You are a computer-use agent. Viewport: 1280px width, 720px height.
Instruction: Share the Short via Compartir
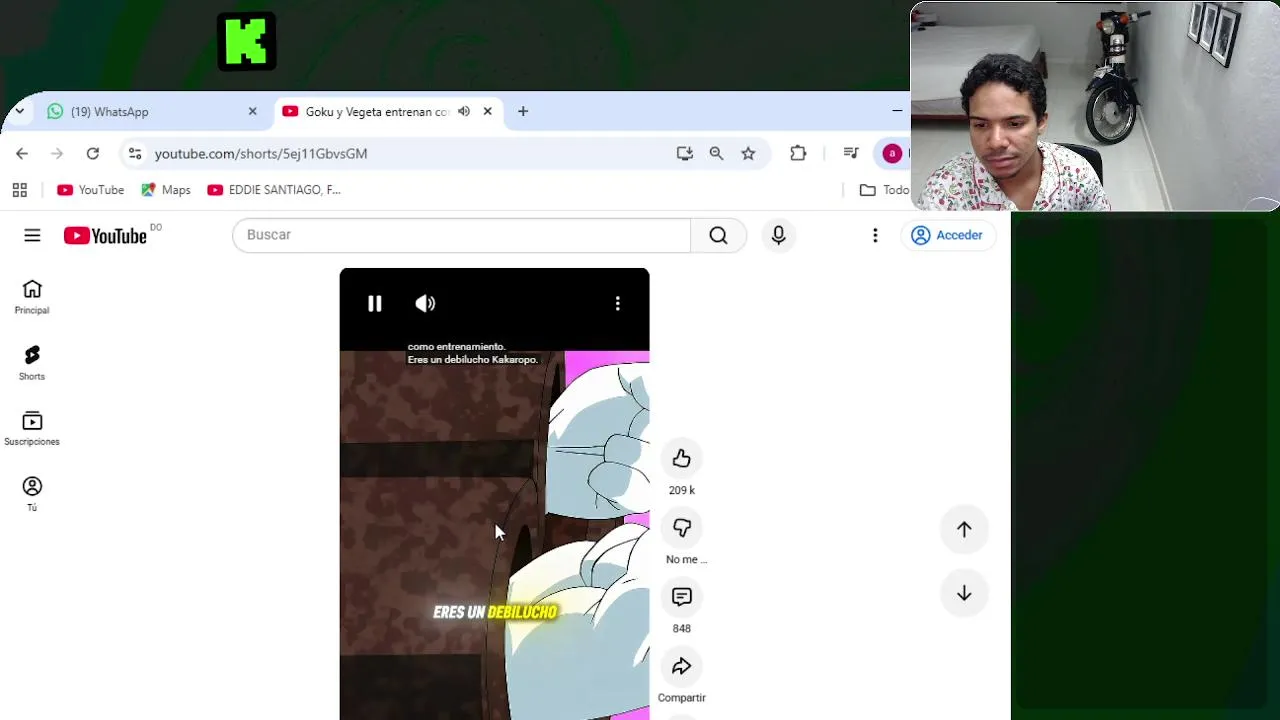pyautogui.click(x=682, y=666)
